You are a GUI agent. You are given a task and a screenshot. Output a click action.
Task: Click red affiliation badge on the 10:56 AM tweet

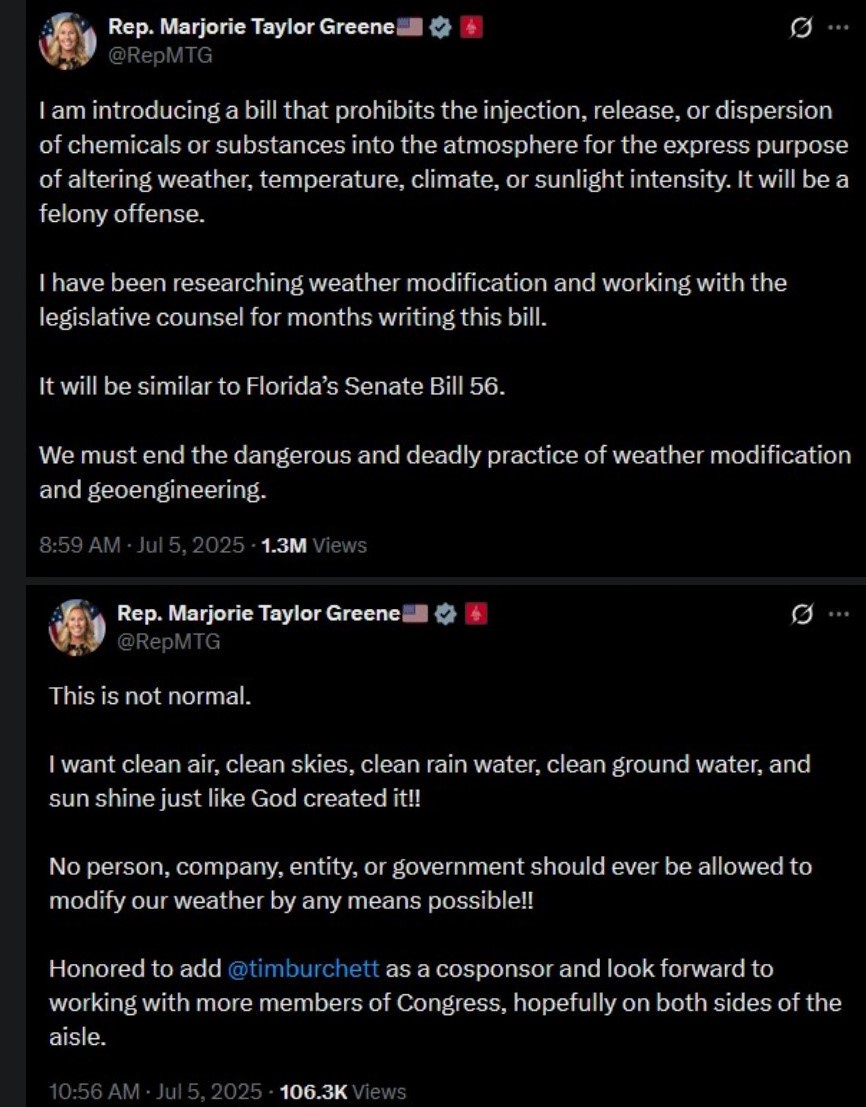coord(478,613)
